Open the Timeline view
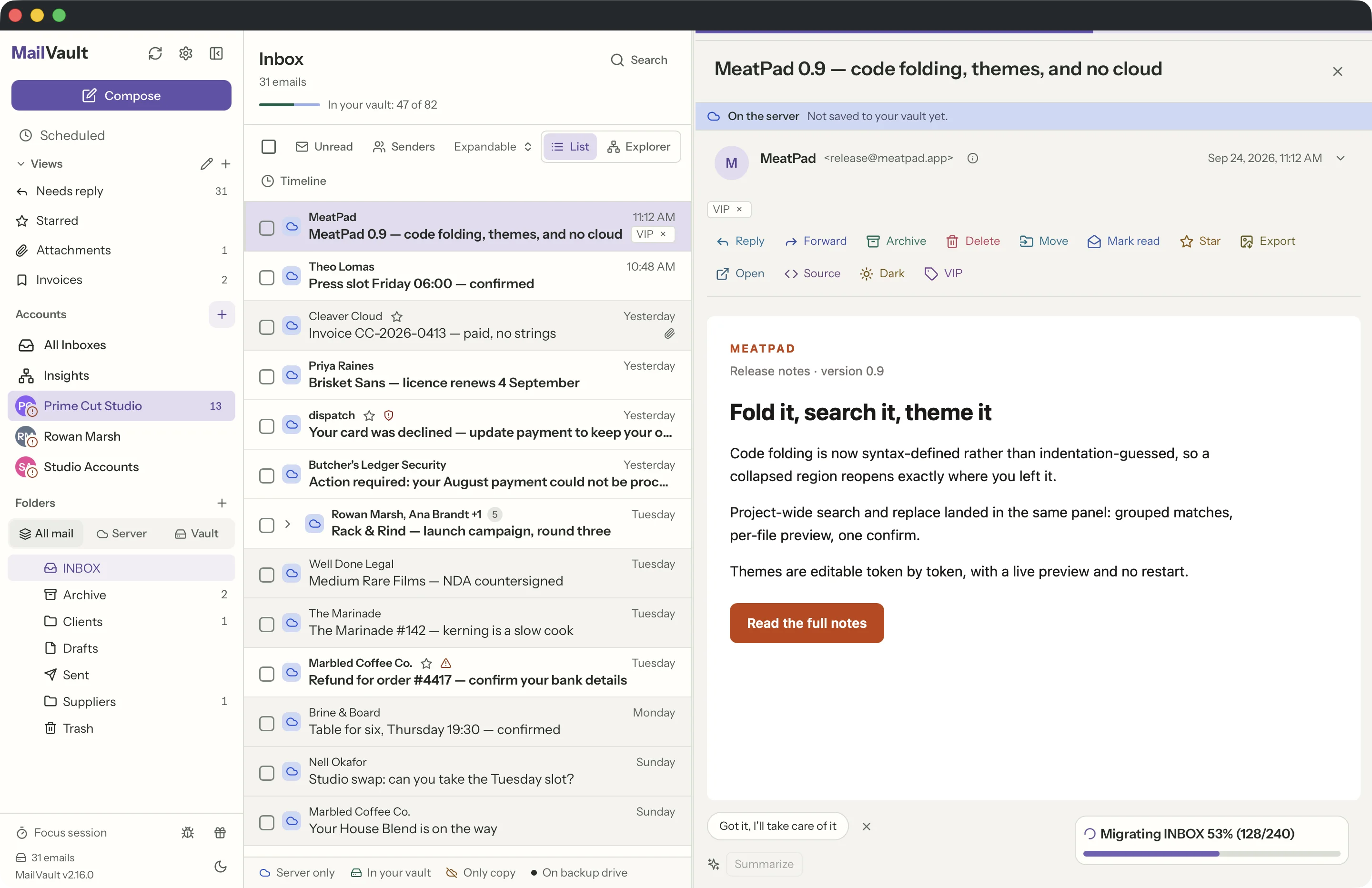Viewport: 1372px width, 888px height. 294,181
